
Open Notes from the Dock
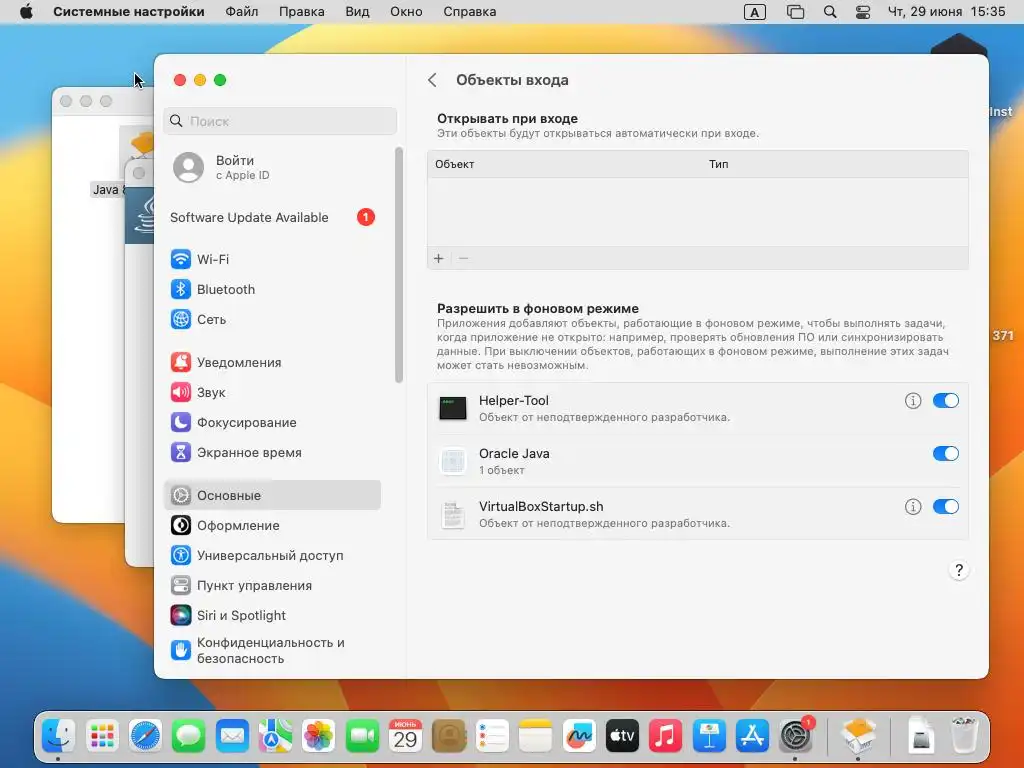(536, 736)
